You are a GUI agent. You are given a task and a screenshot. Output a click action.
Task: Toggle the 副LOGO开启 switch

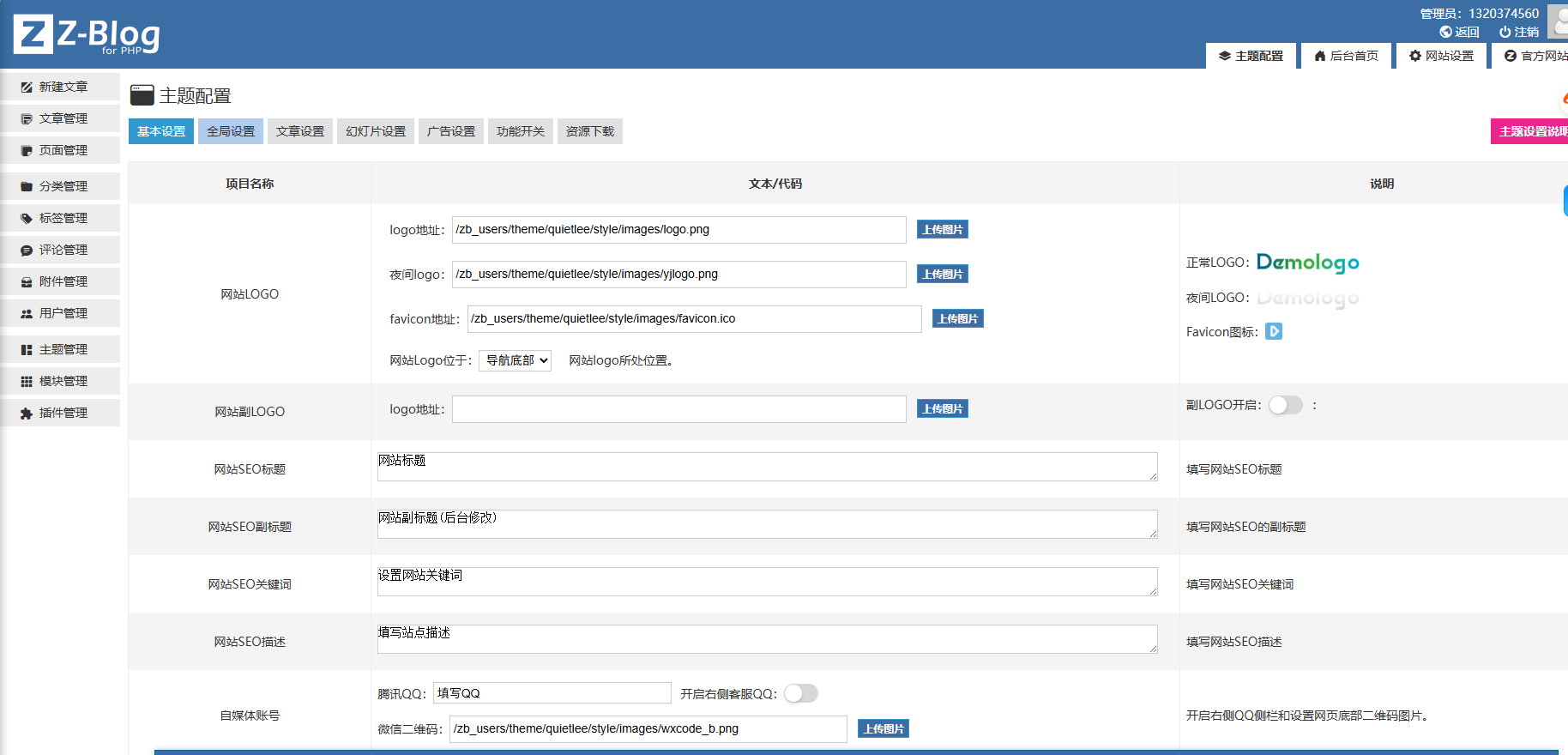[1285, 405]
